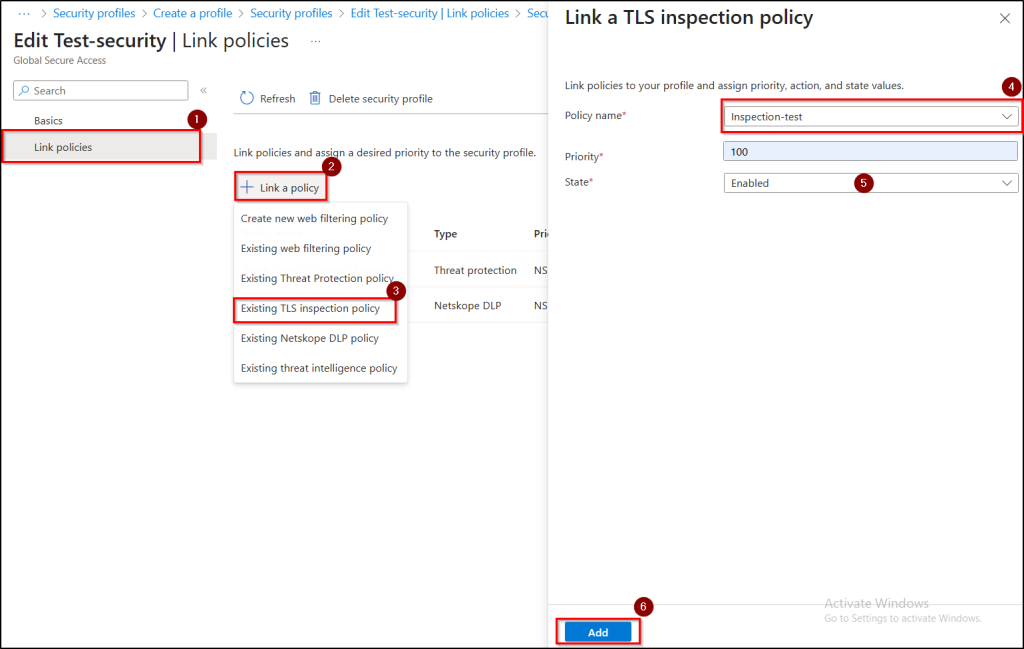The image size is (1024, 649).
Task: Select Existing TLS inspection policy
Action: coord(311,309)
